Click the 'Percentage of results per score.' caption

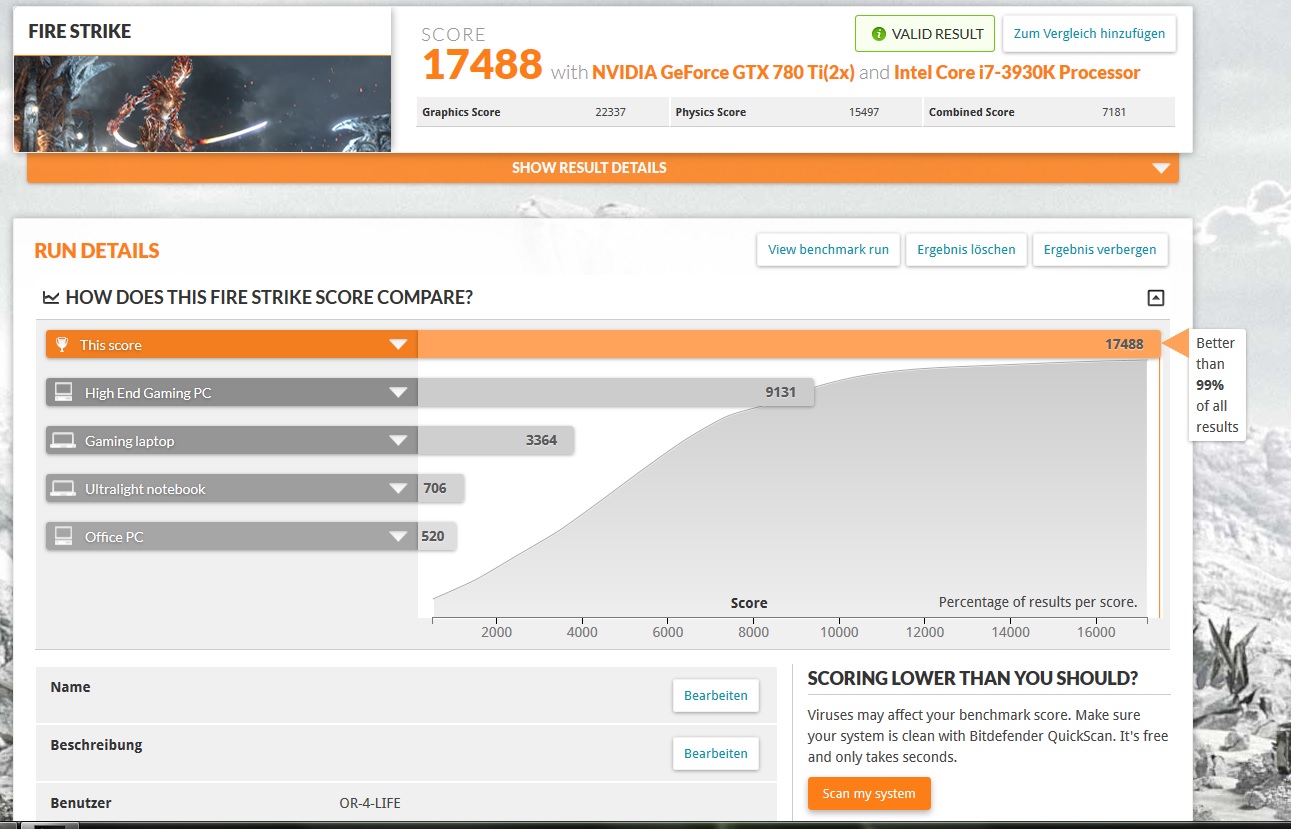[x=1038, y=602]
